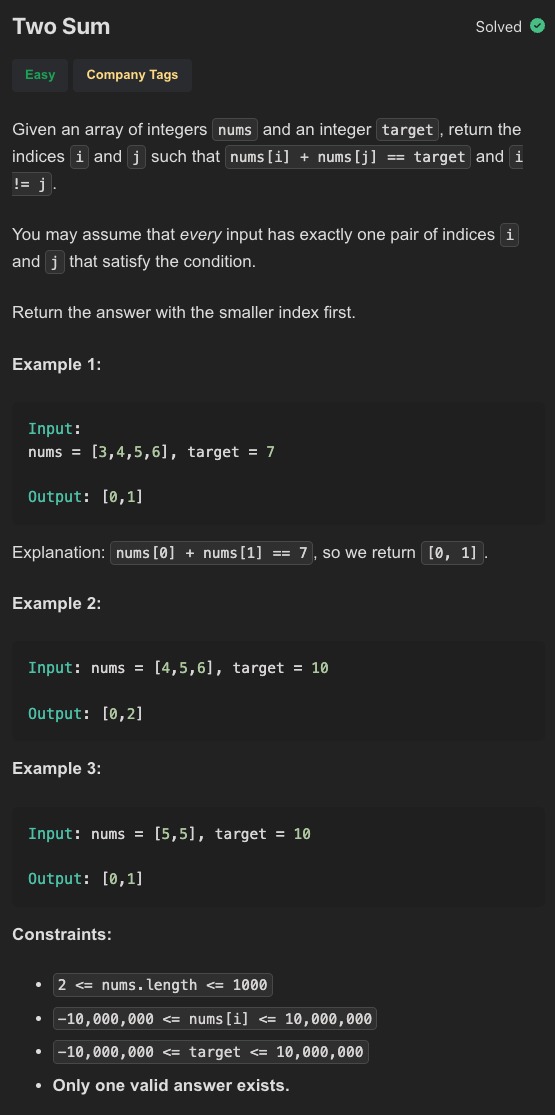
Task: Click the explanation code 'nums[0] + nums[1] == 7'
Action: pos(211,553)
